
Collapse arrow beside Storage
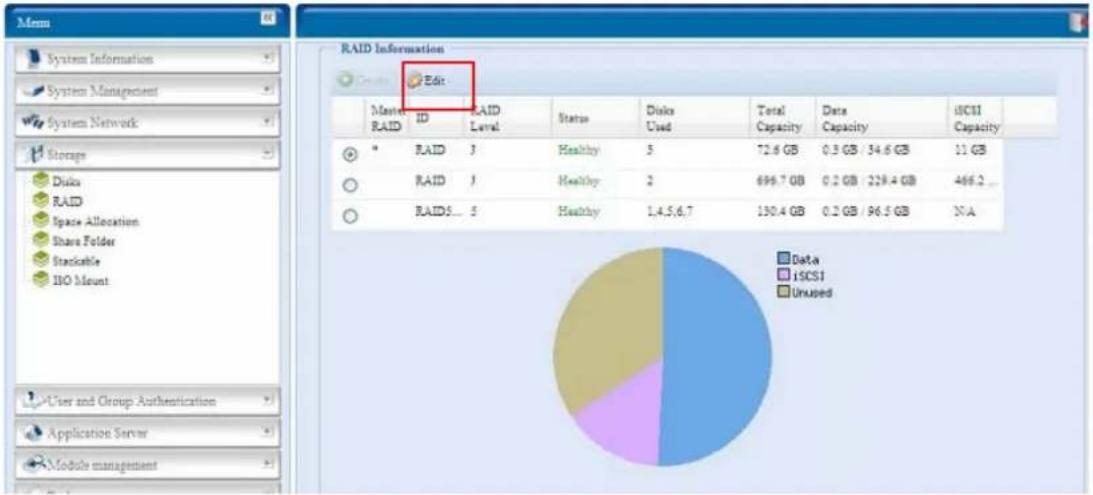(x=268, y=155)
